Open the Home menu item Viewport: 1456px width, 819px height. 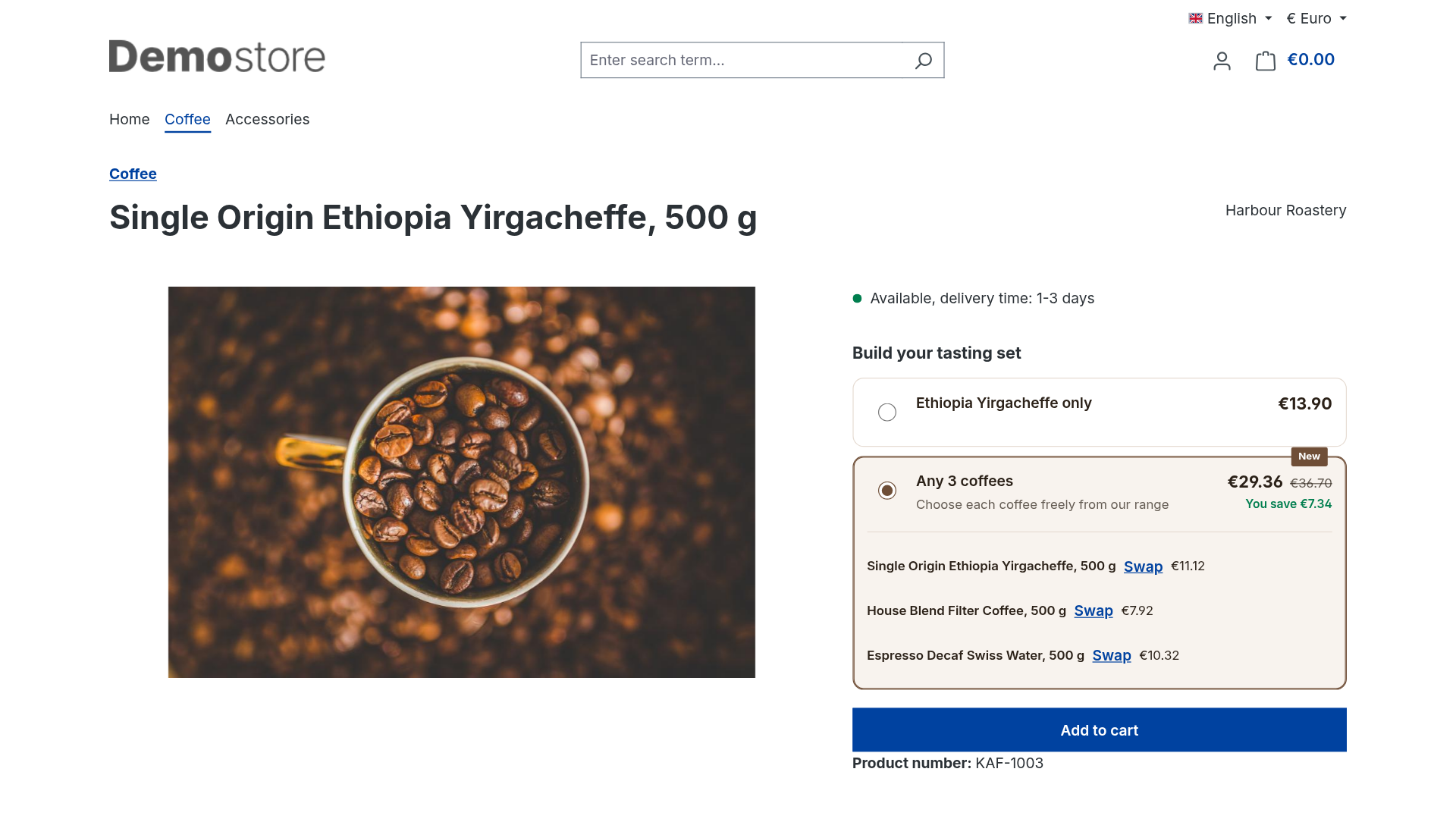130,119
